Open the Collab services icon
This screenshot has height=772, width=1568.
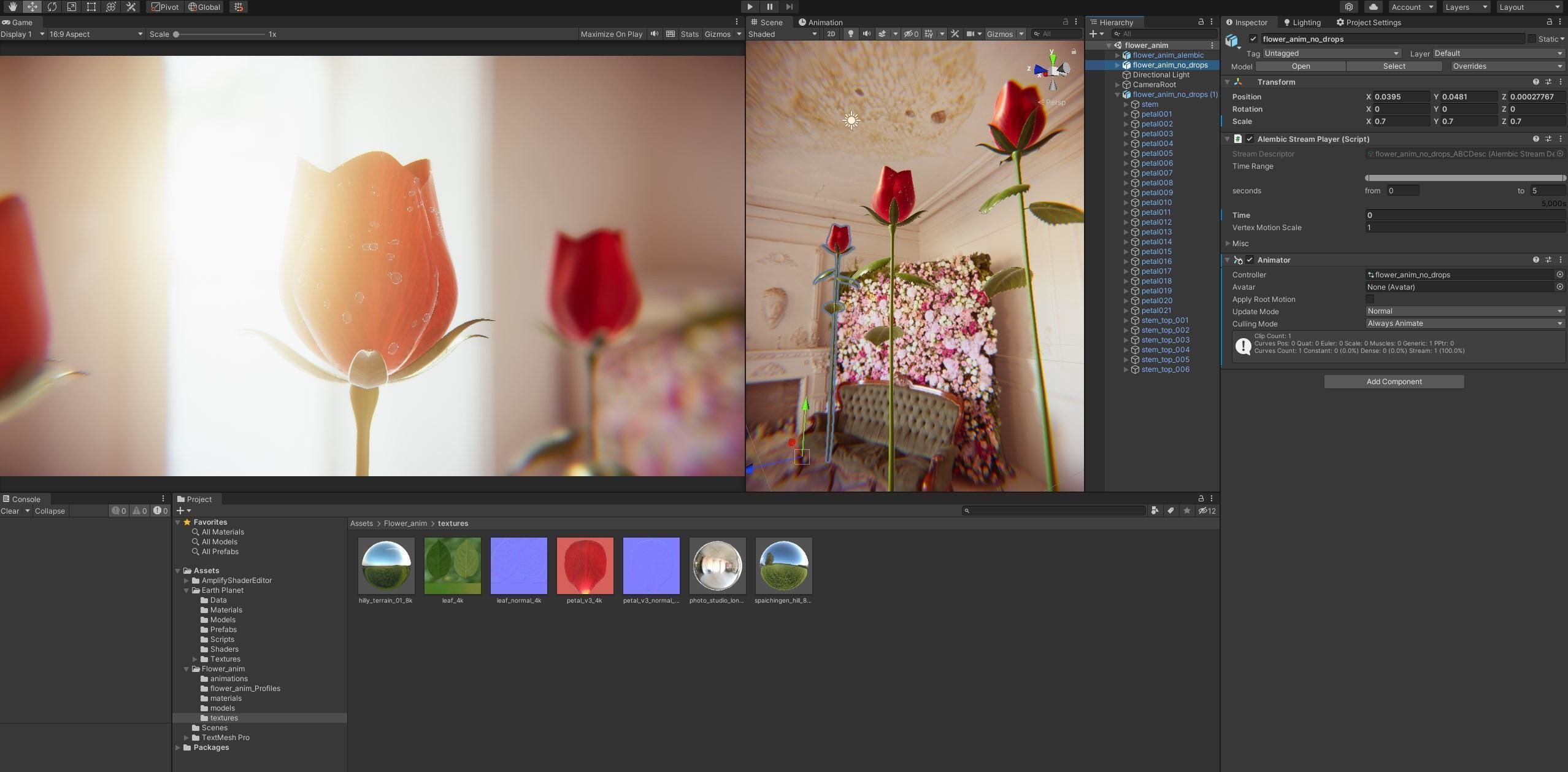1348,7
